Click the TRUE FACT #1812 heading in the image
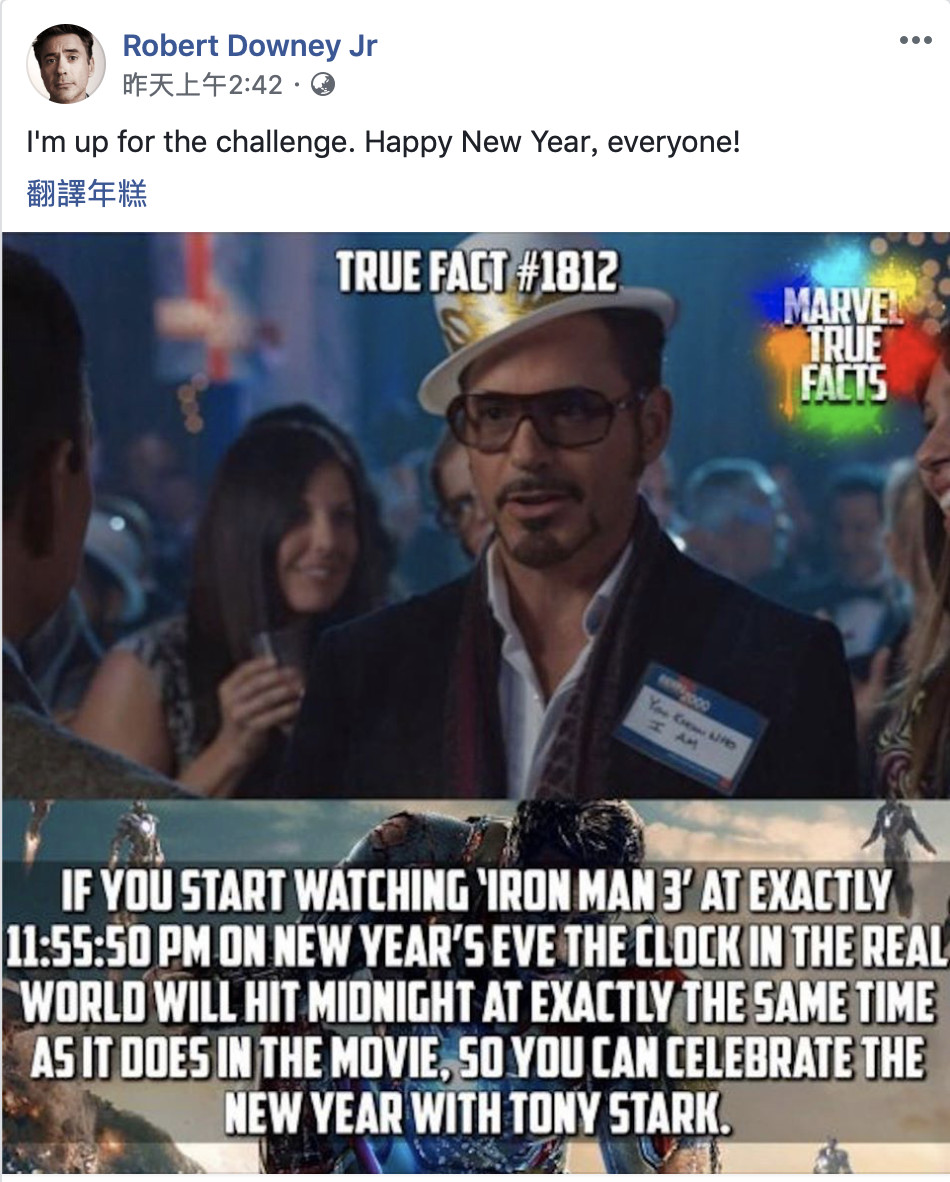 pyautogui.click(x=477, y=271)
